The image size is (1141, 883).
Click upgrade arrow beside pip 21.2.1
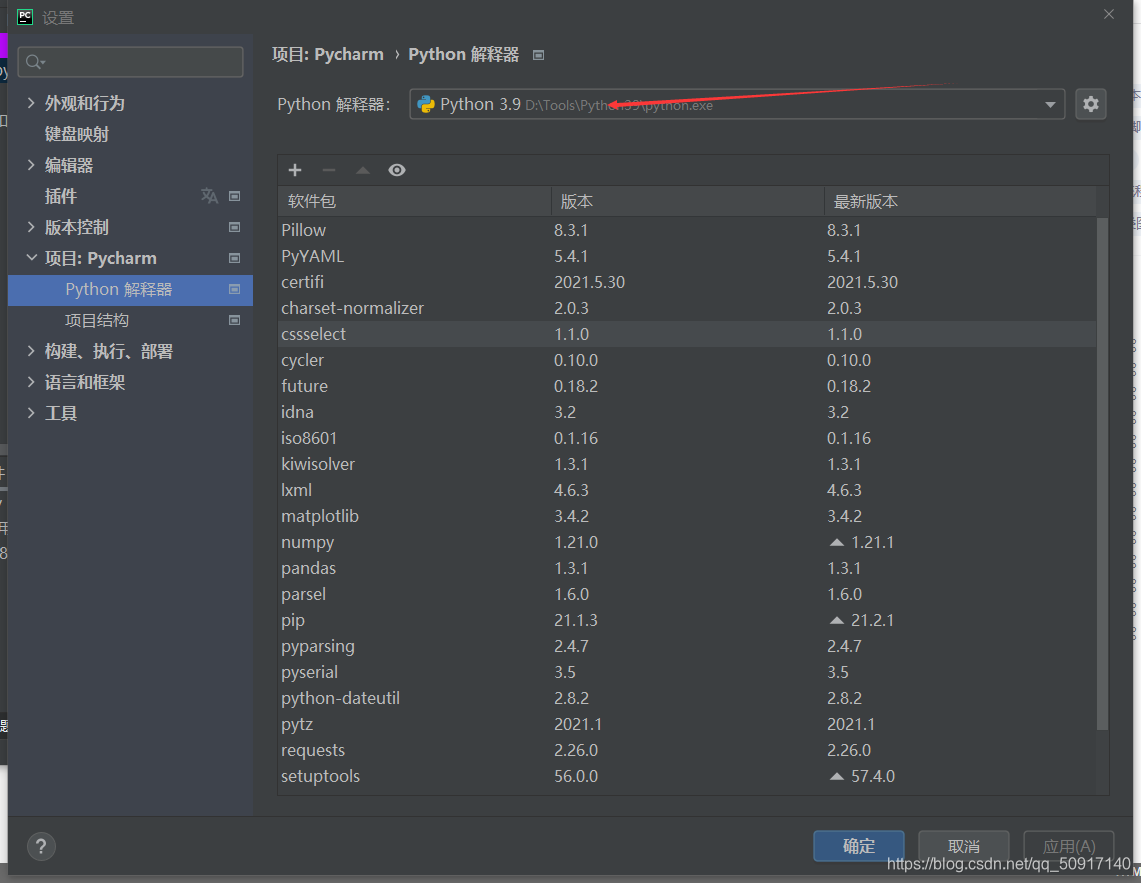(x=837, y=620)
